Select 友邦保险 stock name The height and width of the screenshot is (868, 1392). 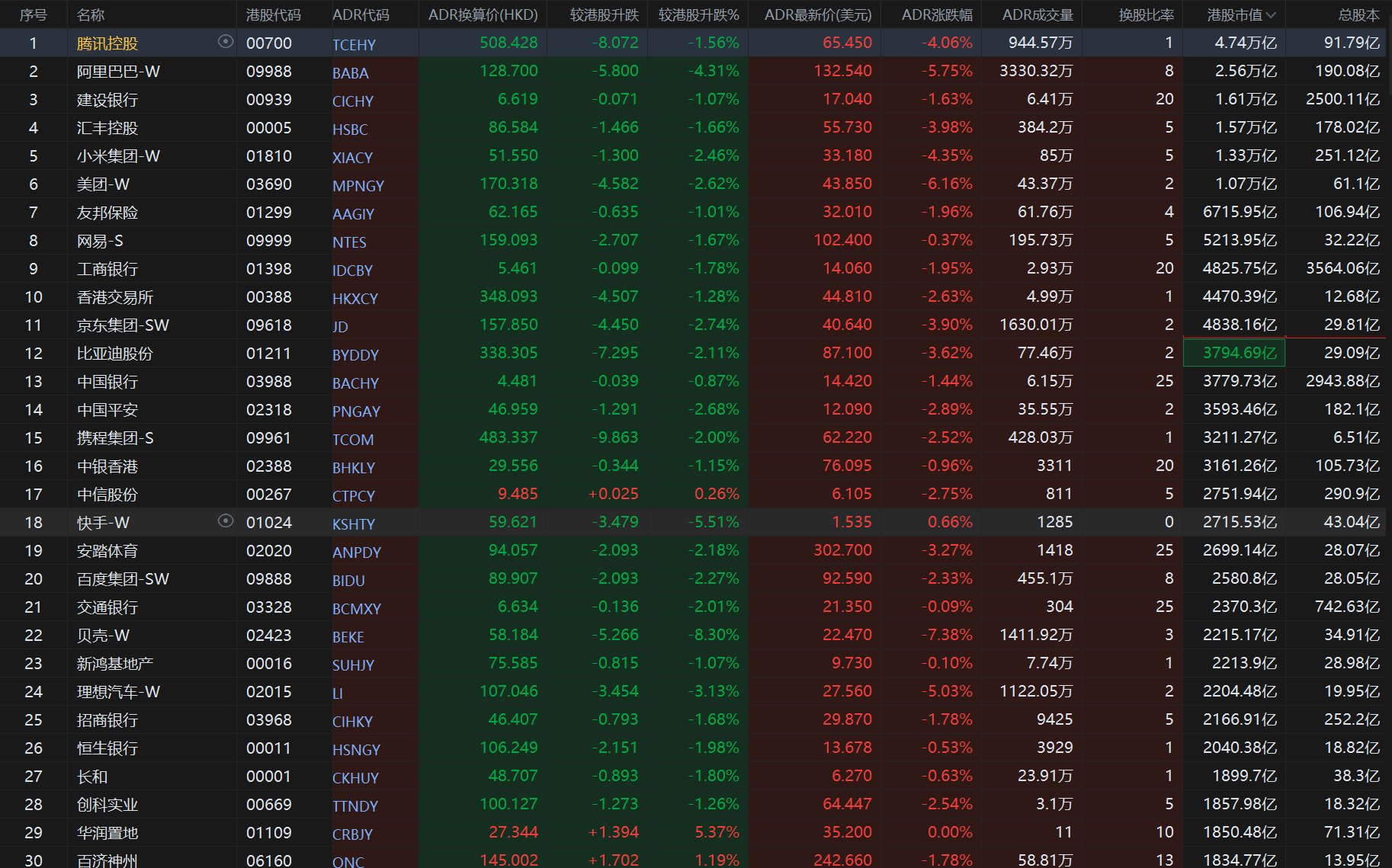pyautogui.click(x=107, y=213)
